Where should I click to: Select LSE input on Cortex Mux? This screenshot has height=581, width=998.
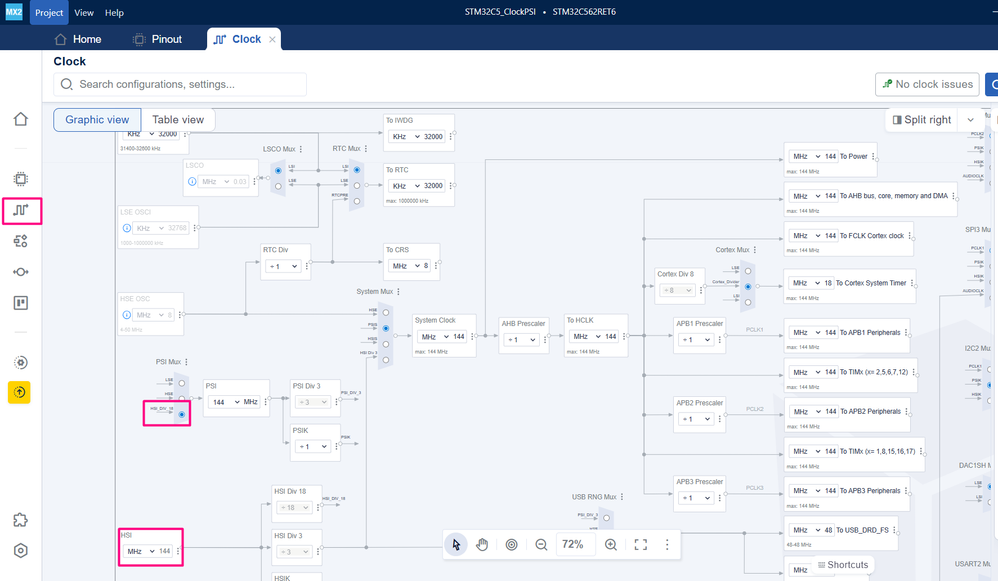(748, 271)
